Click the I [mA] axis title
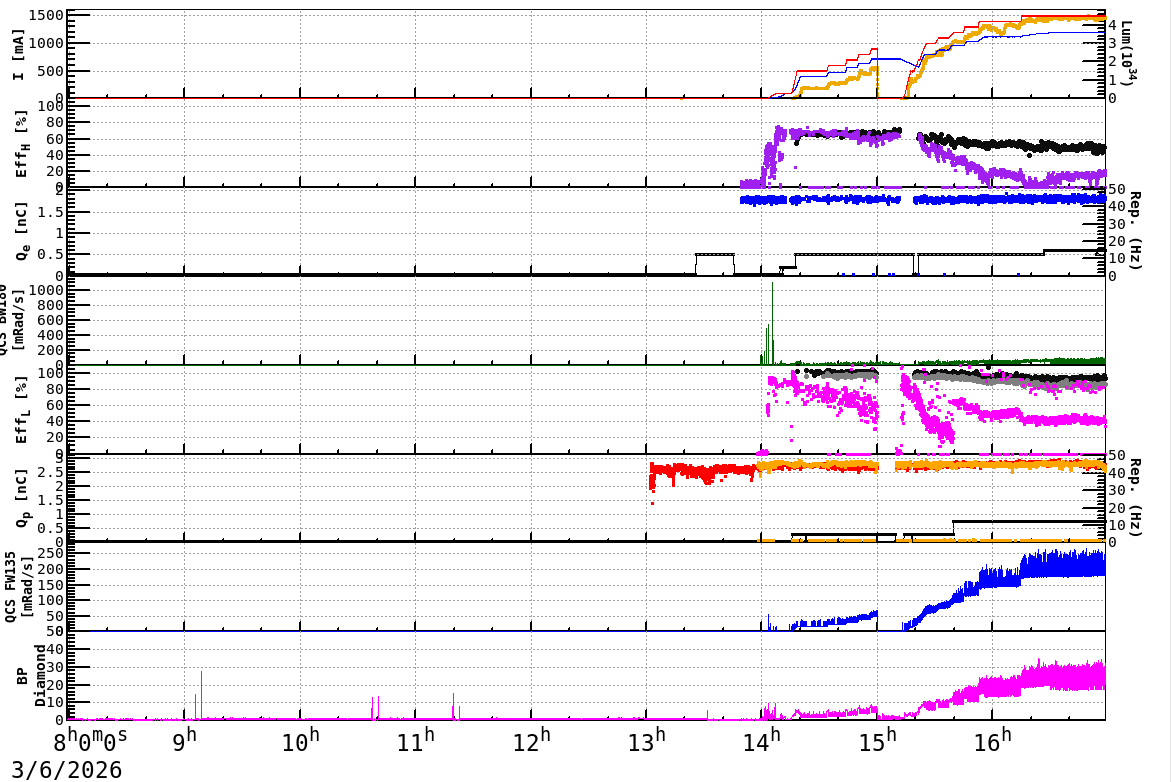 click(x=19, y=54)
